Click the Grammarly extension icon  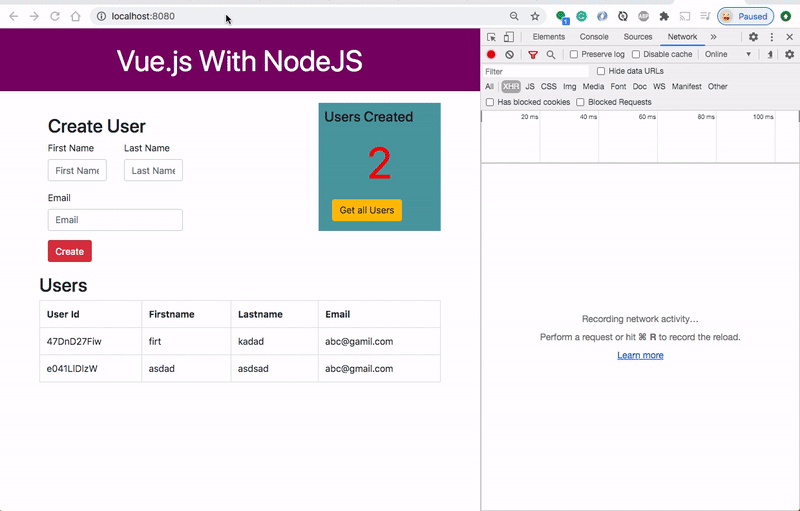(582, 16)
